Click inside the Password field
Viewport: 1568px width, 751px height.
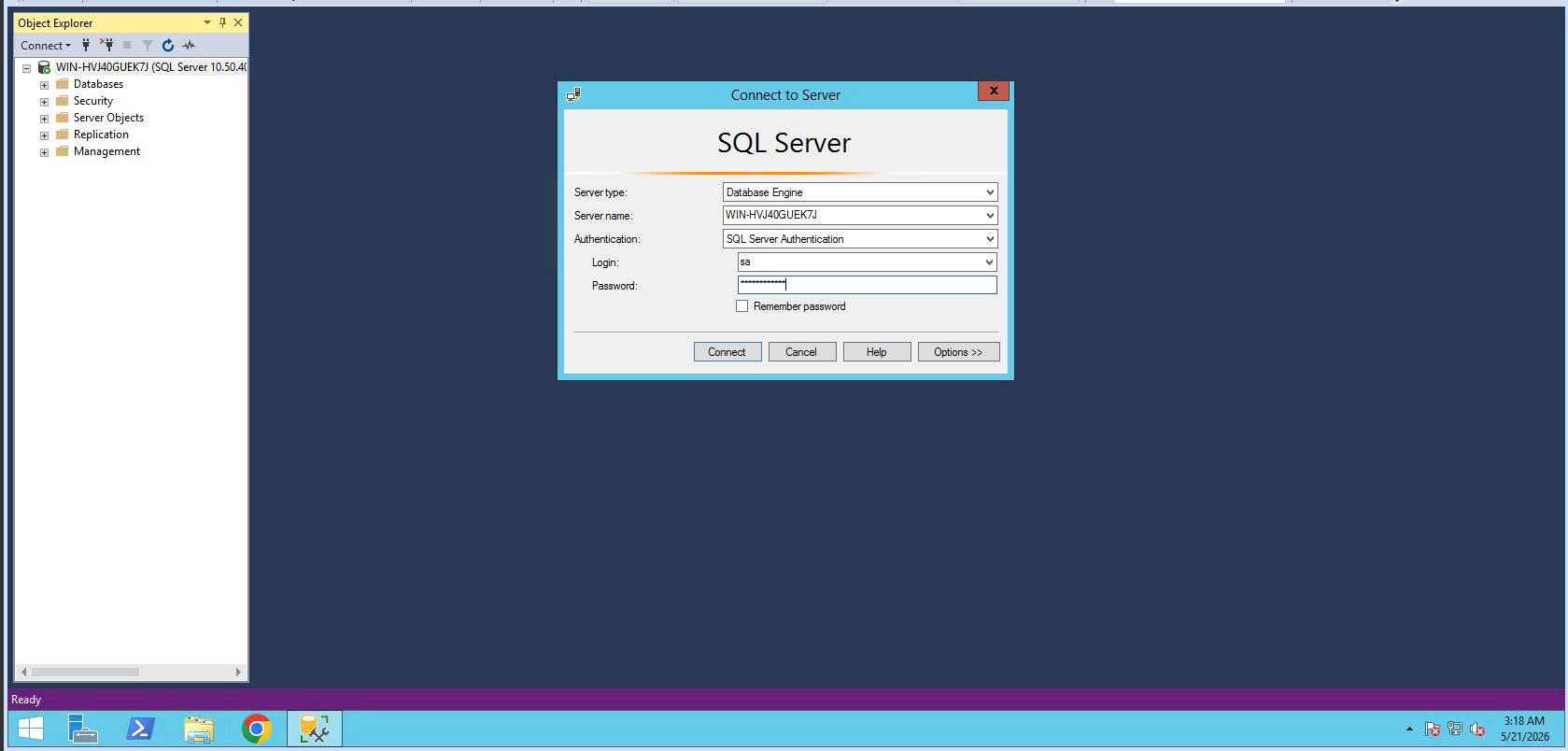[867, 285]
